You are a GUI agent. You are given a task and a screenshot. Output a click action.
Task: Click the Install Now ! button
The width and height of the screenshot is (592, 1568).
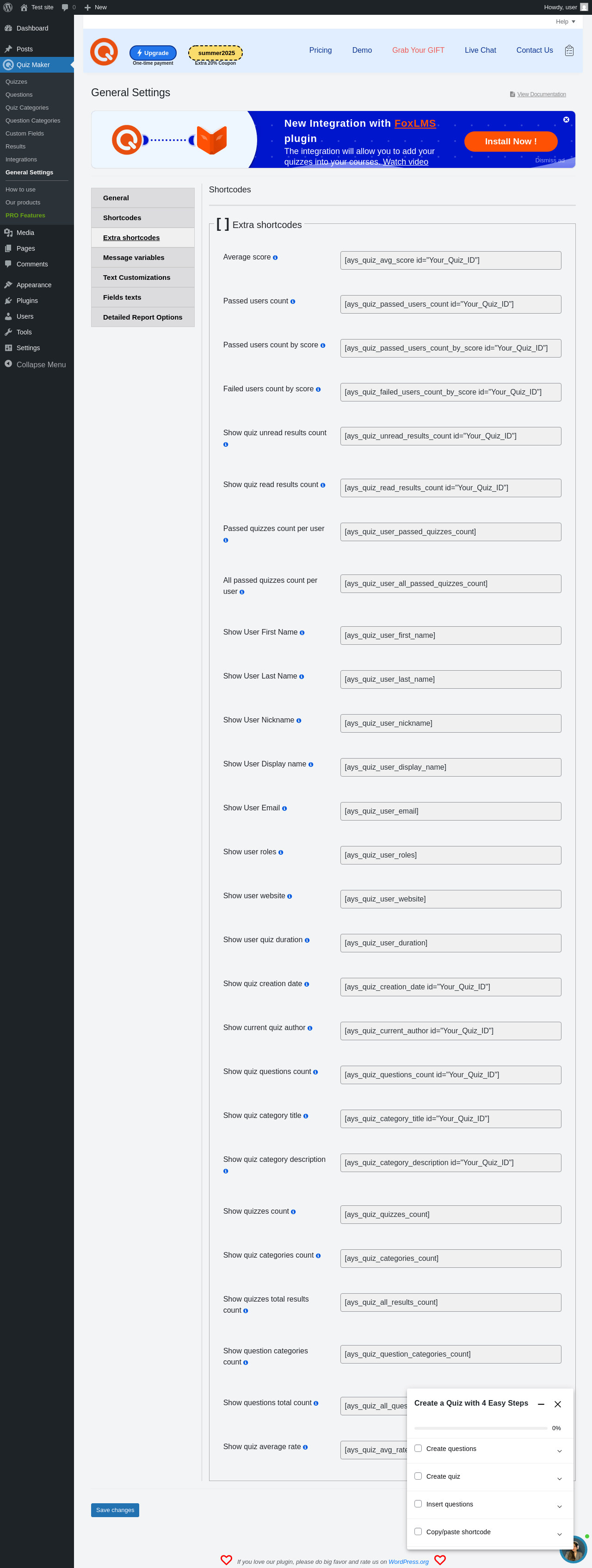[511, 141]
